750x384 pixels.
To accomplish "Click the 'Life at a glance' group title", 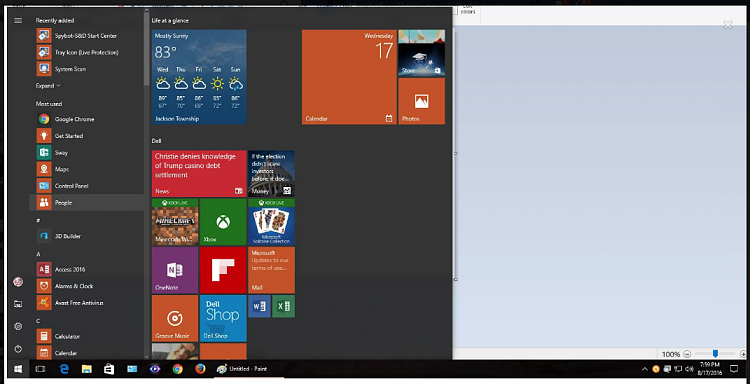I will 170,21.
